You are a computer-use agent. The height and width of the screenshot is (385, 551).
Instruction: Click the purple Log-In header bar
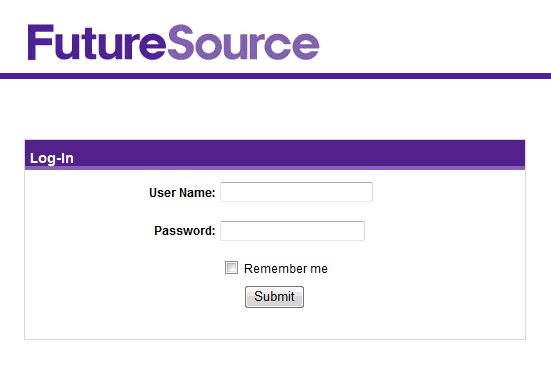[275, 155]
